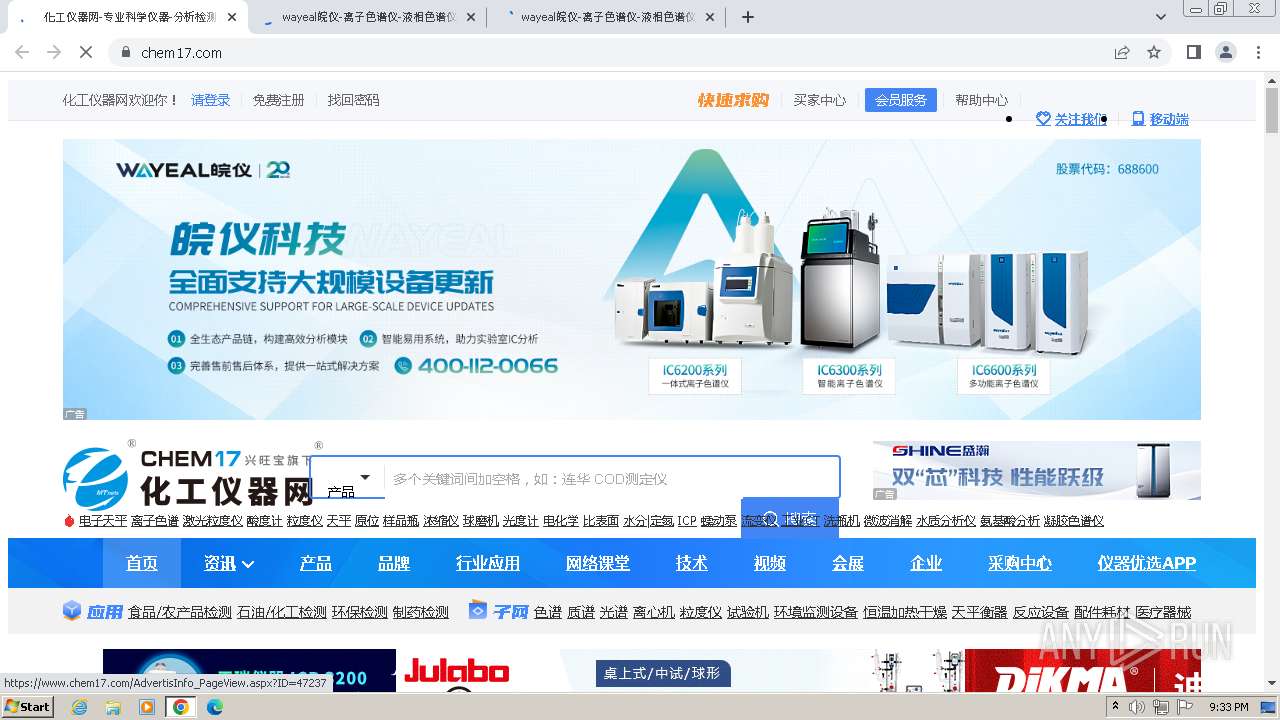Image resolution: width=1280 pixels, height=720 pixels.
Task: Go back to the previous page
Action: coord(22,52)
